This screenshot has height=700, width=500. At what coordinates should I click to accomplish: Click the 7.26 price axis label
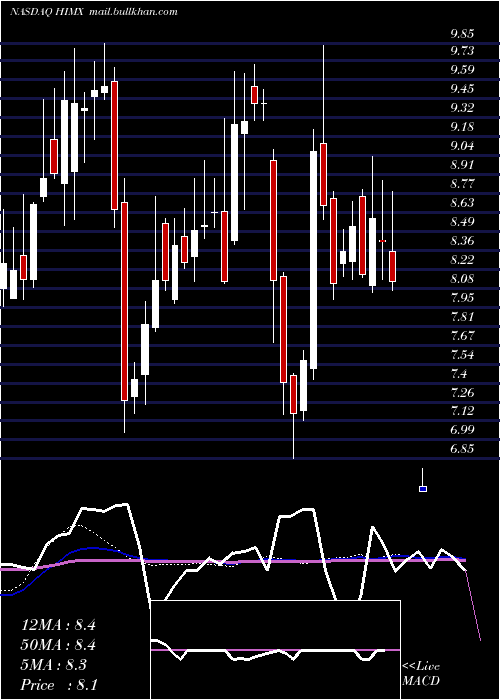(462, 392)
